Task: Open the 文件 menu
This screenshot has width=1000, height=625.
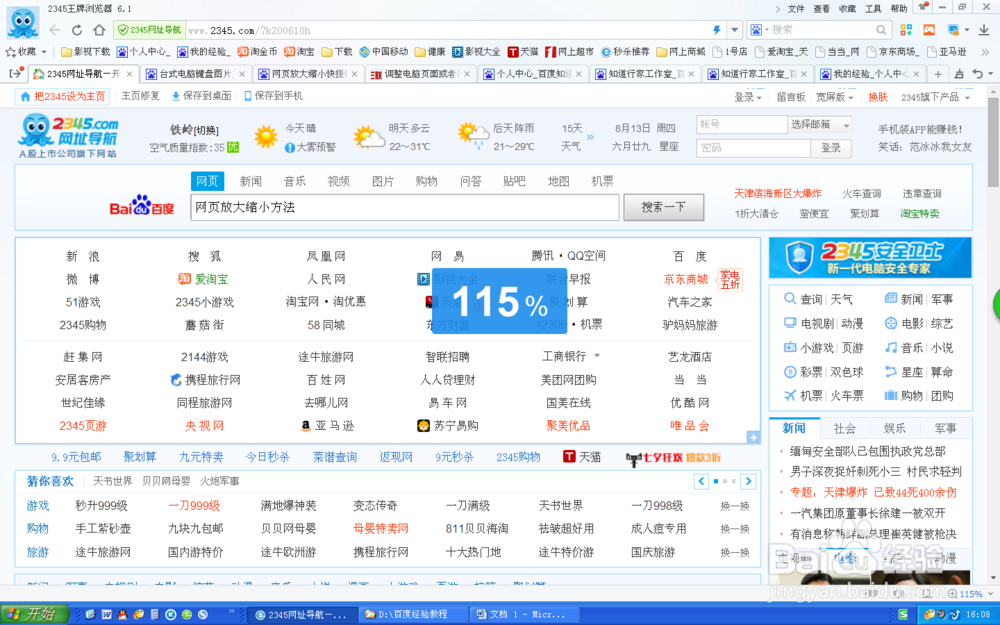Action: tap(796, 8)
